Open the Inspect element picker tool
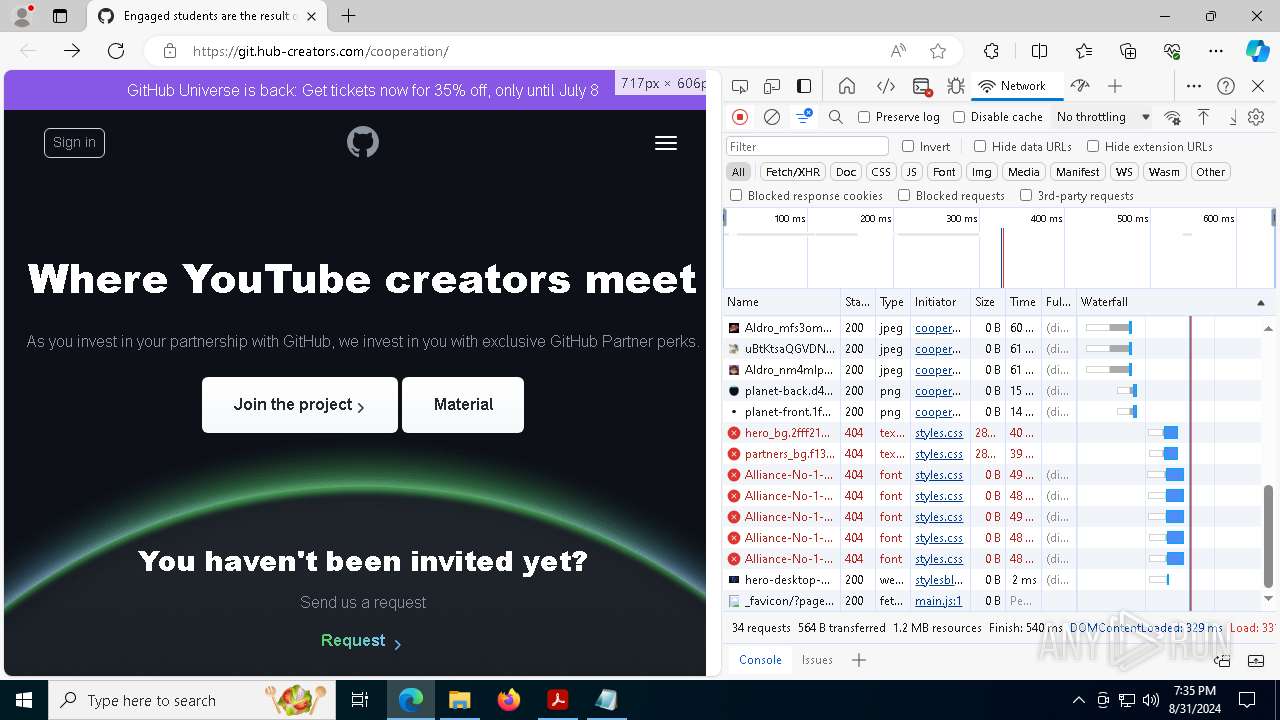 (x=740, y=86)
